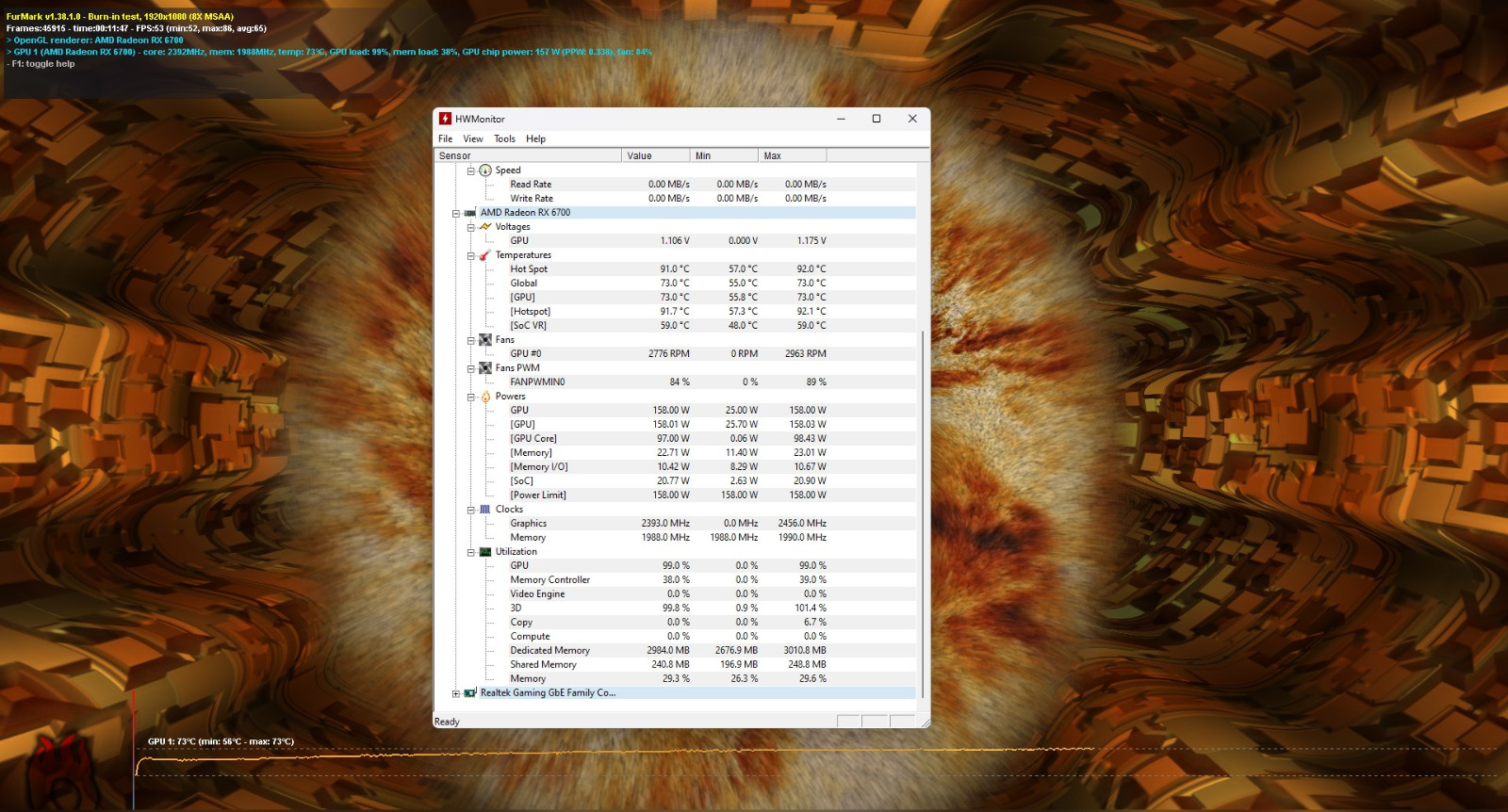The width and height of the screenshot is (1508, 812).
Task: Click the 97.00 W GPU Core value
Action: (x=673, y=439)
